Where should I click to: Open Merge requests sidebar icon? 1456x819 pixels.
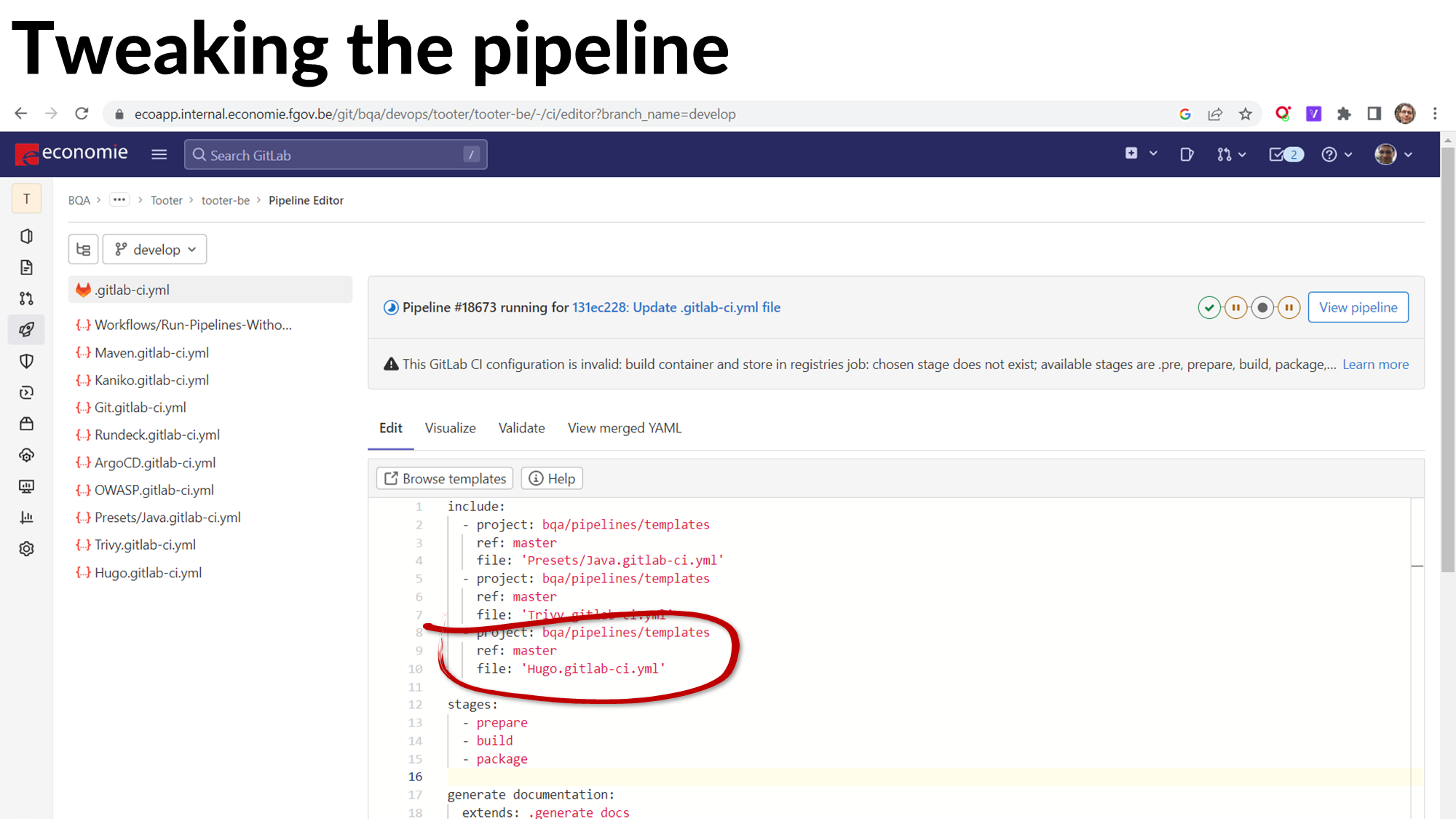coord(27,298)
